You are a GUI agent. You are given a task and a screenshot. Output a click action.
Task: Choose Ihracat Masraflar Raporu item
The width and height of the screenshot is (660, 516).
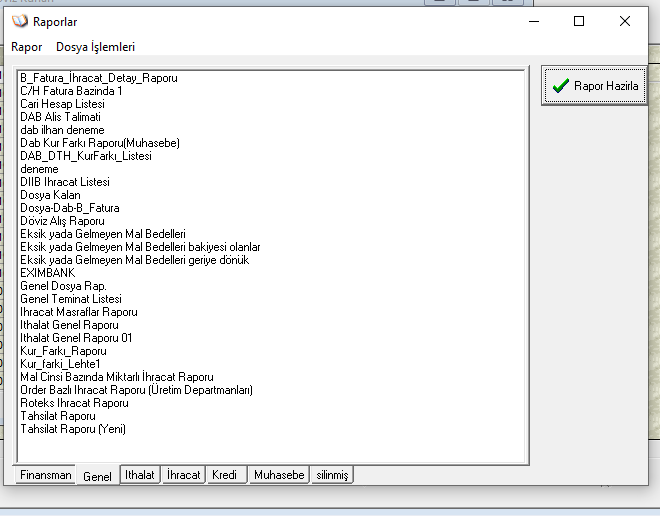pos(79,312)
